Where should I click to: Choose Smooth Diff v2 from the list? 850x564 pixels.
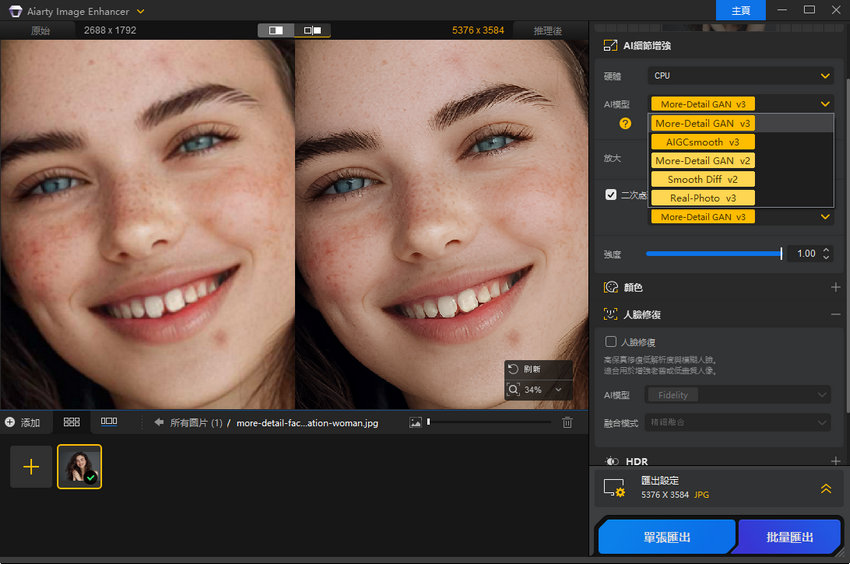tap(703, 179)
